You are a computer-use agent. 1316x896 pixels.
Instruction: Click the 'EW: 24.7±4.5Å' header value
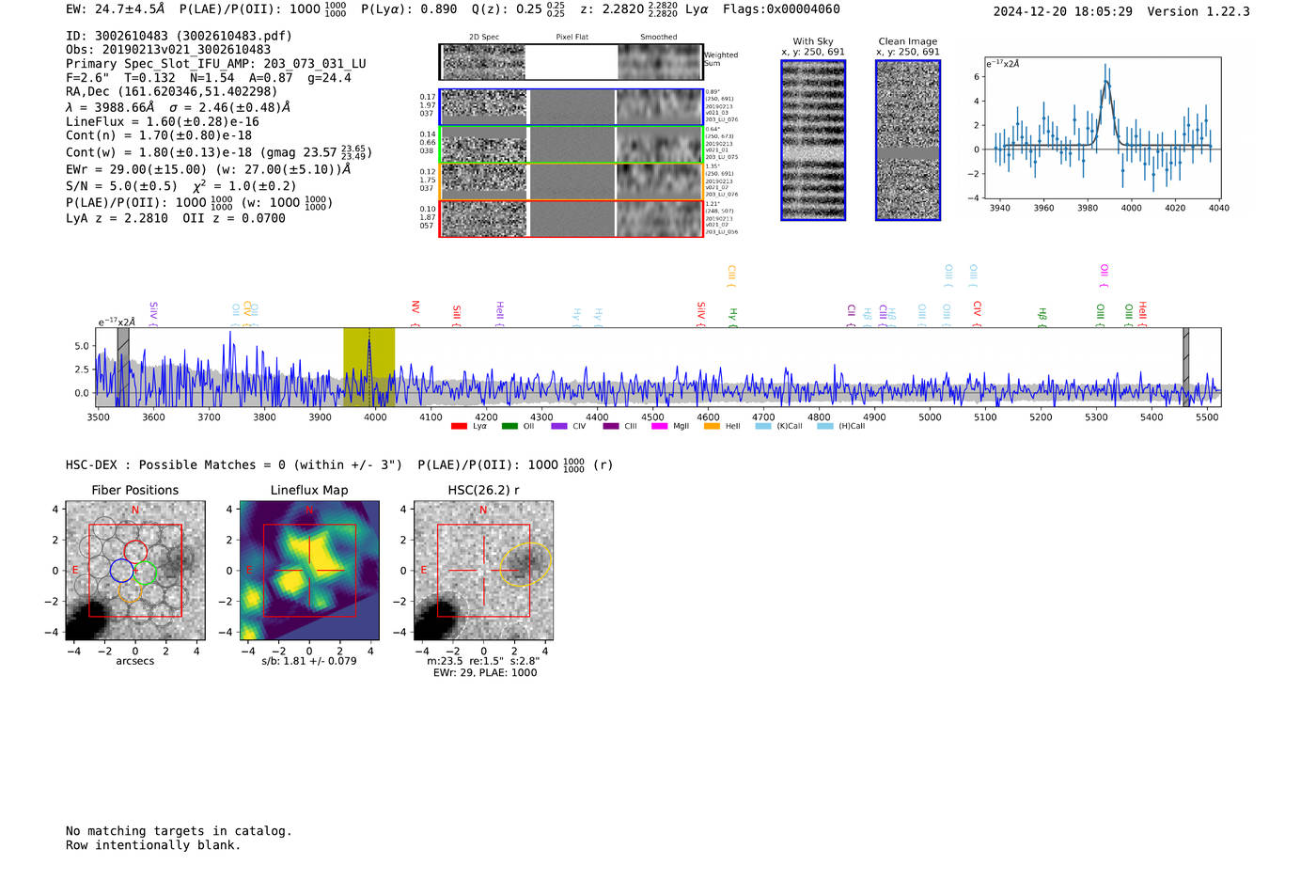point(116,8)
